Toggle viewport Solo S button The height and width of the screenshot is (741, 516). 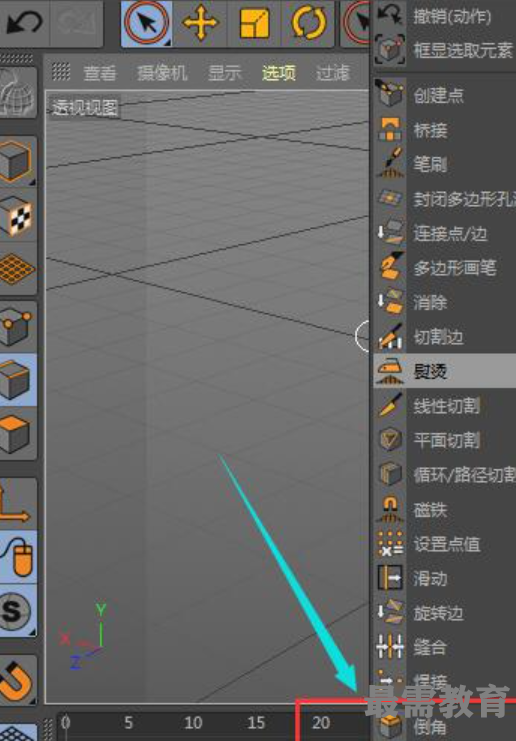(x=17, y=611)
